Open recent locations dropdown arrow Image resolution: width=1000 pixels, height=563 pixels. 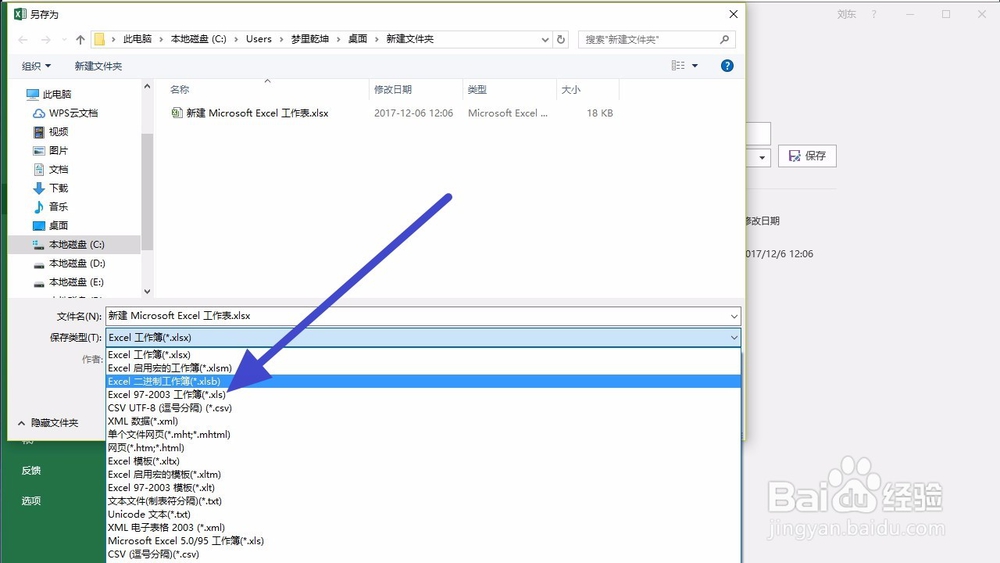(x=64, y=40)
